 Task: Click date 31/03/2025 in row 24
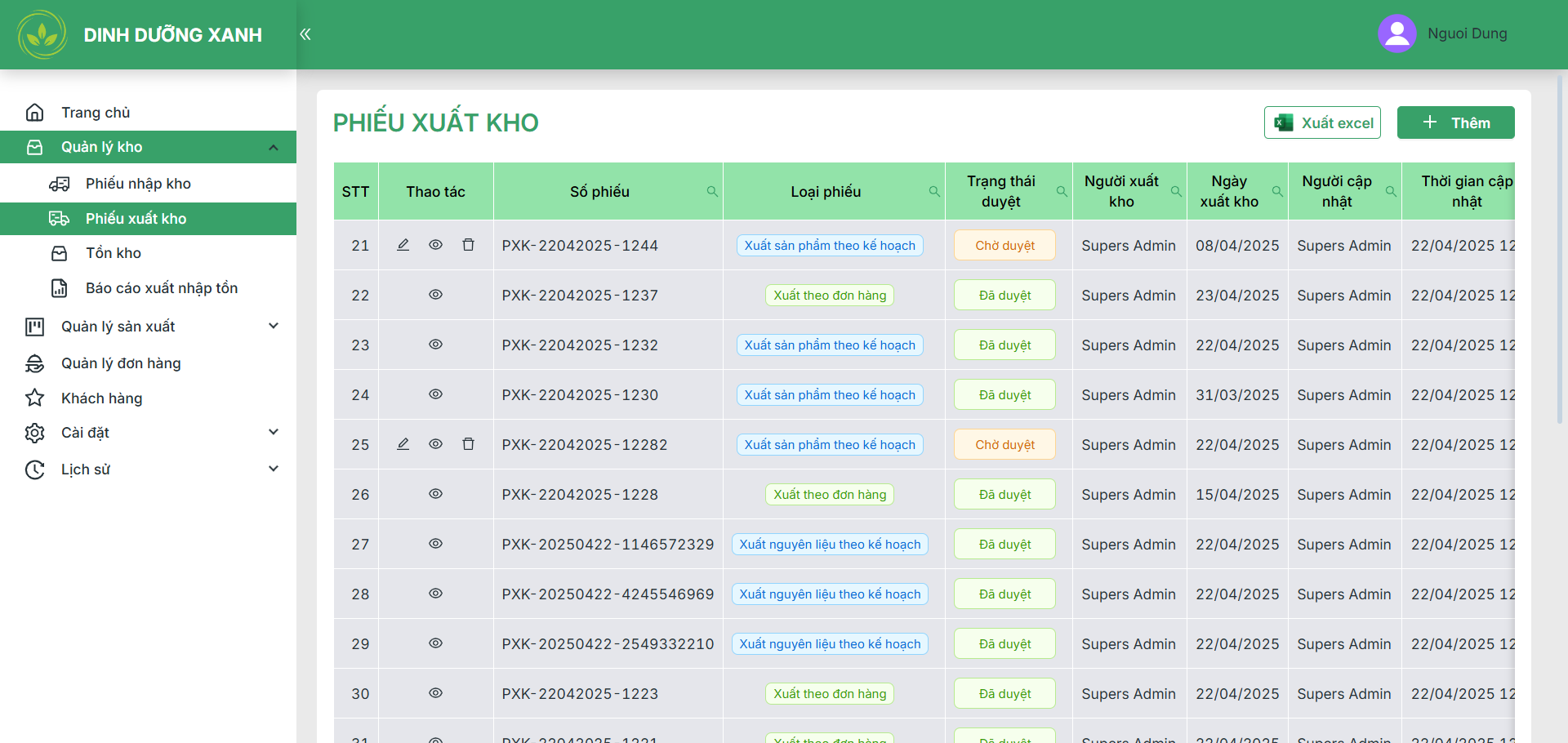1237,395
